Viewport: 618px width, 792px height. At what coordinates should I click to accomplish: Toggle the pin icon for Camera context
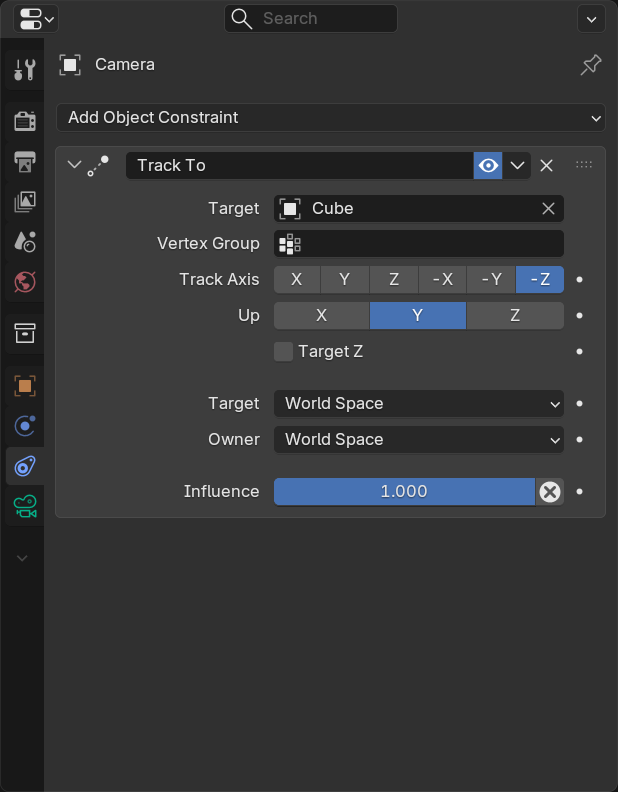pos(591,65)
